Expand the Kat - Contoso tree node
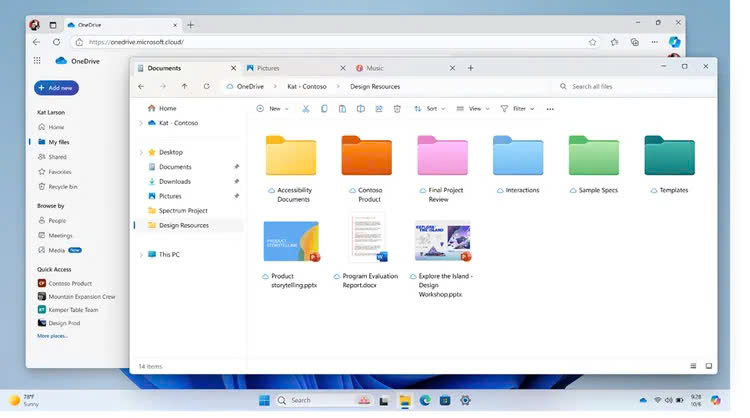 coord(140,123)
